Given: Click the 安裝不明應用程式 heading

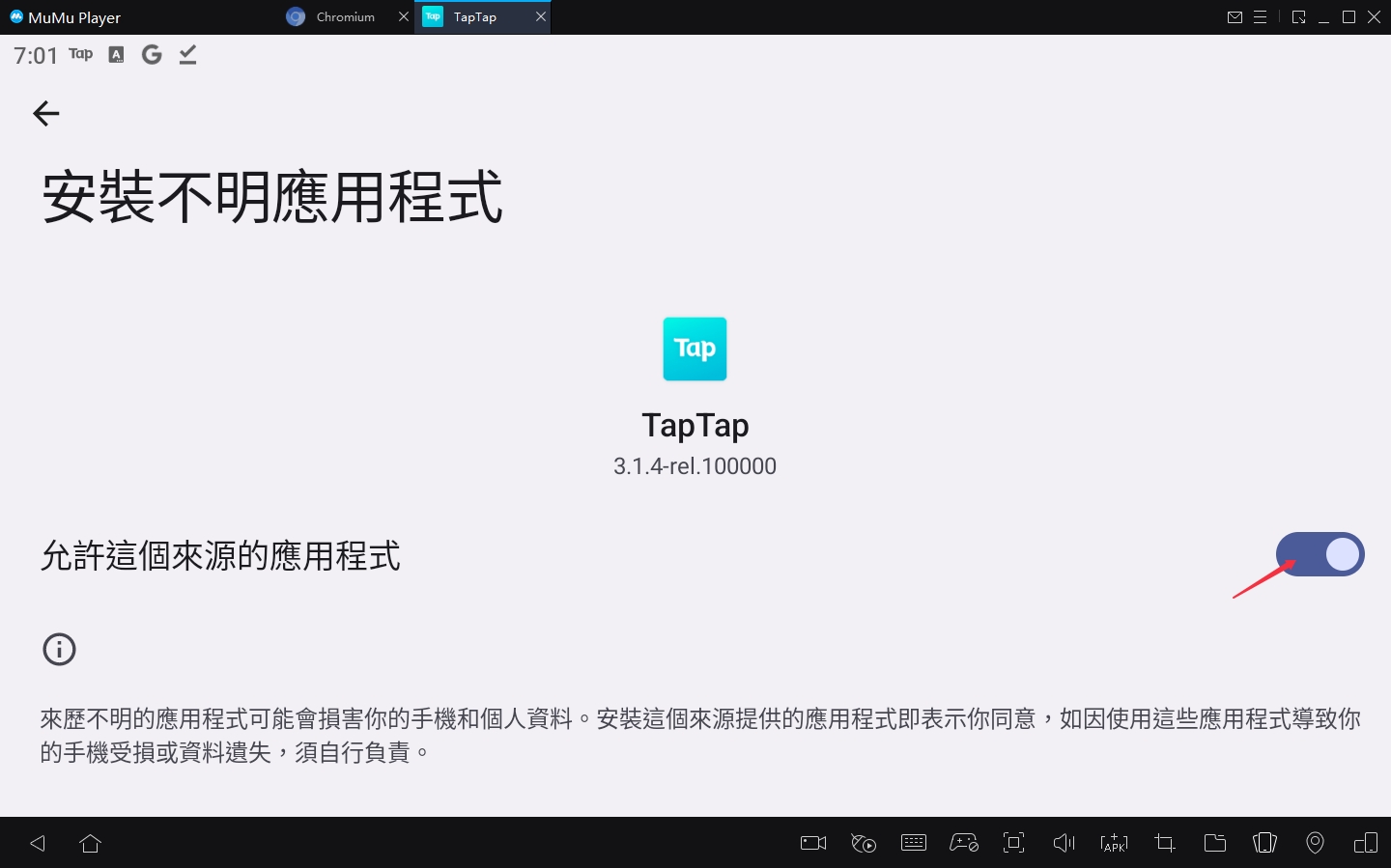Looking at the screenshot, I should [272, 197].
